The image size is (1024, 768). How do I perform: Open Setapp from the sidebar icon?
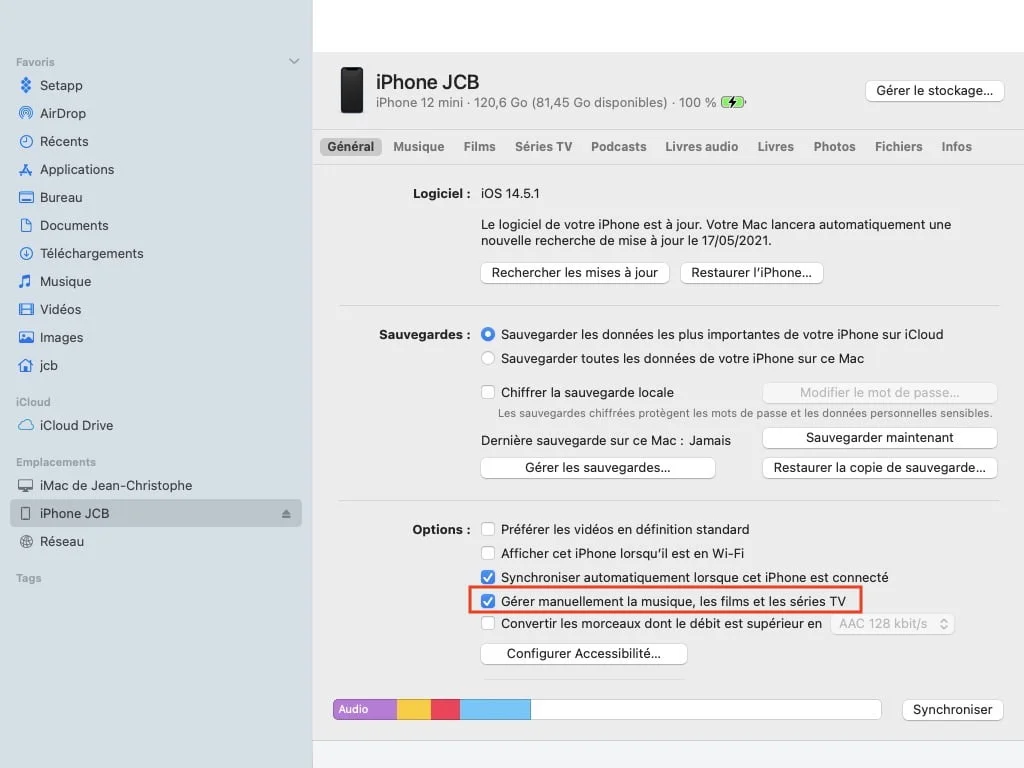point(25,86)
